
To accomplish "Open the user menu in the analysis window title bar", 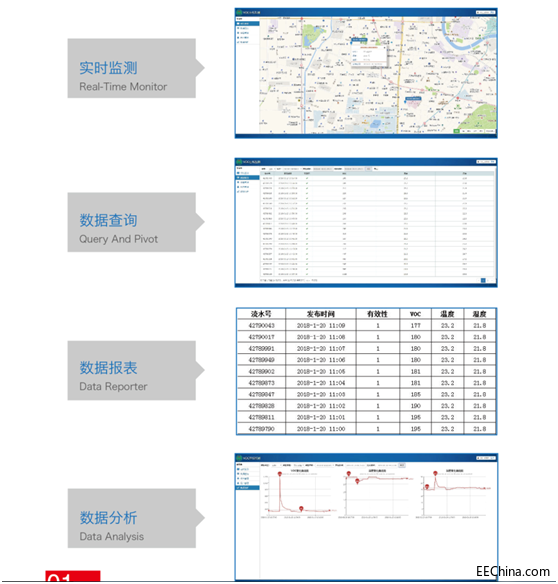I will tap(485, 458).
